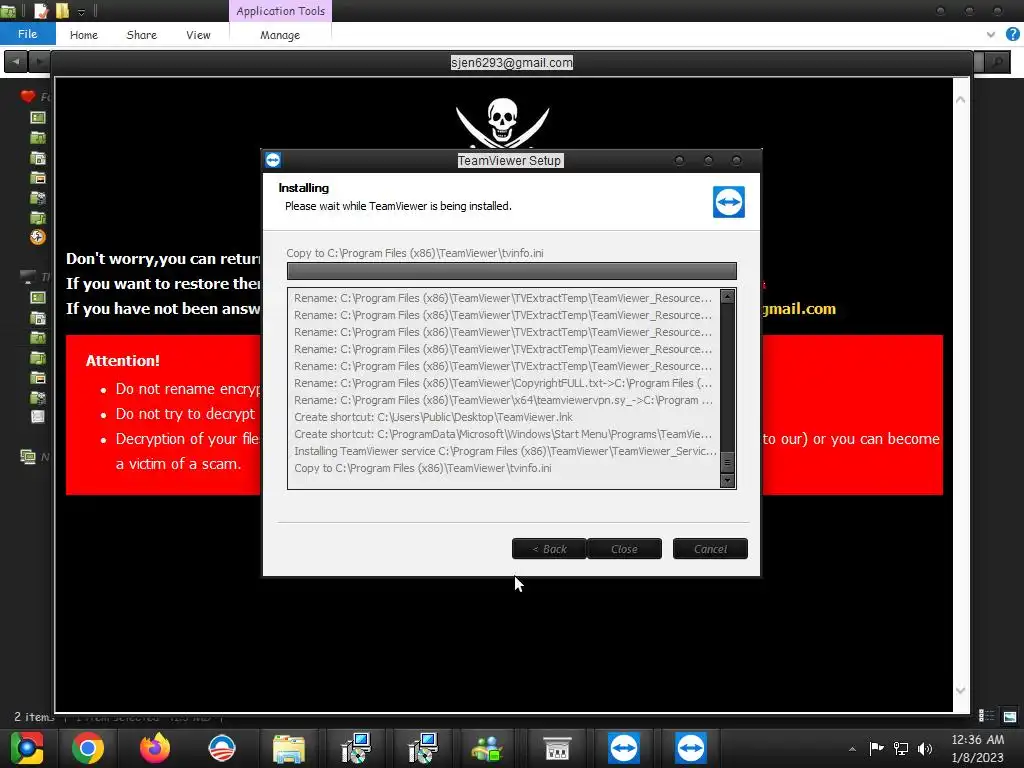Click the Close button in TeamViewer Setup

pyautogui.click(x=624, y=549)
